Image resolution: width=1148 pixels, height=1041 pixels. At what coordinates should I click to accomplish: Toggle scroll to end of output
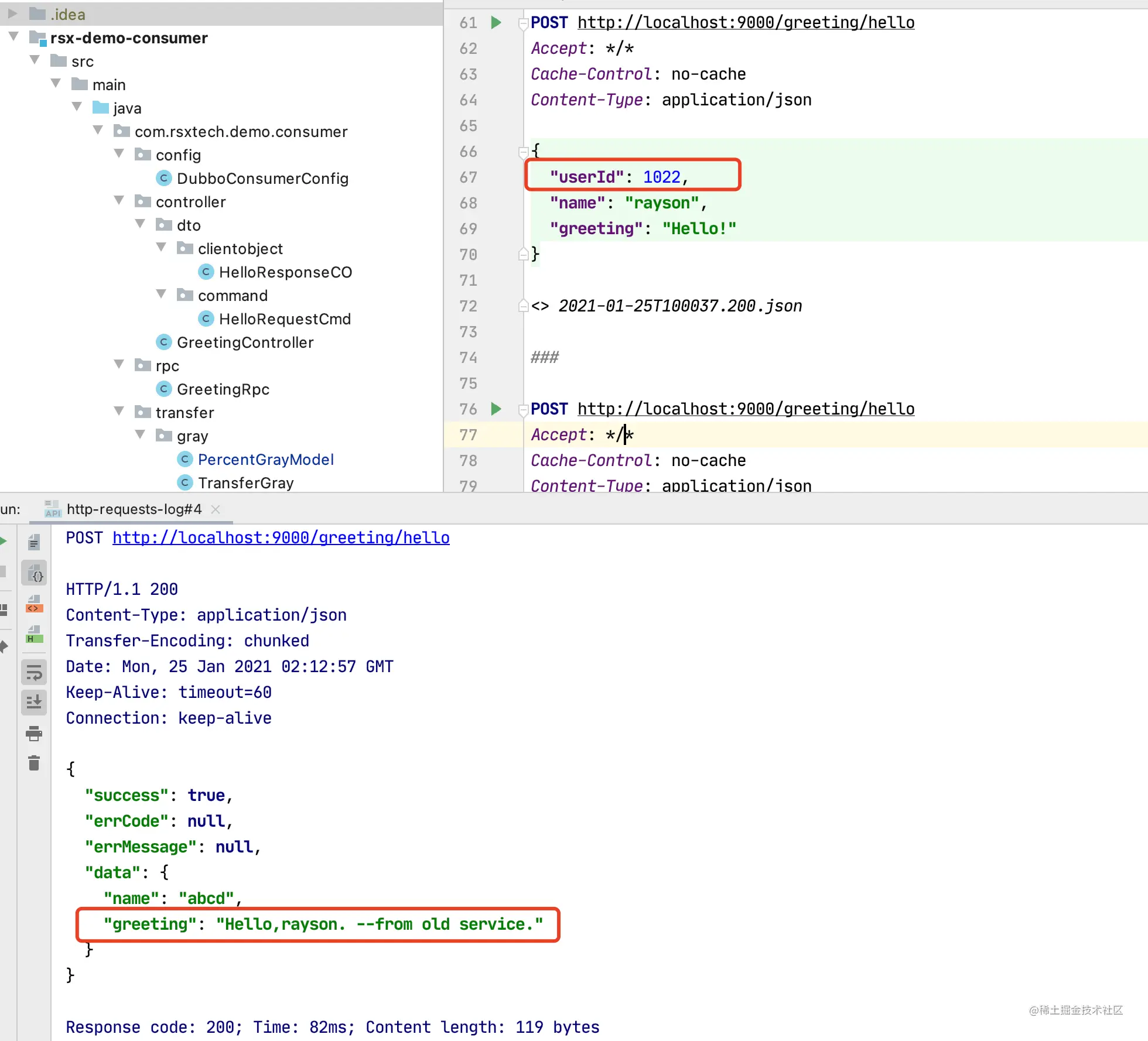coord(35,701)
